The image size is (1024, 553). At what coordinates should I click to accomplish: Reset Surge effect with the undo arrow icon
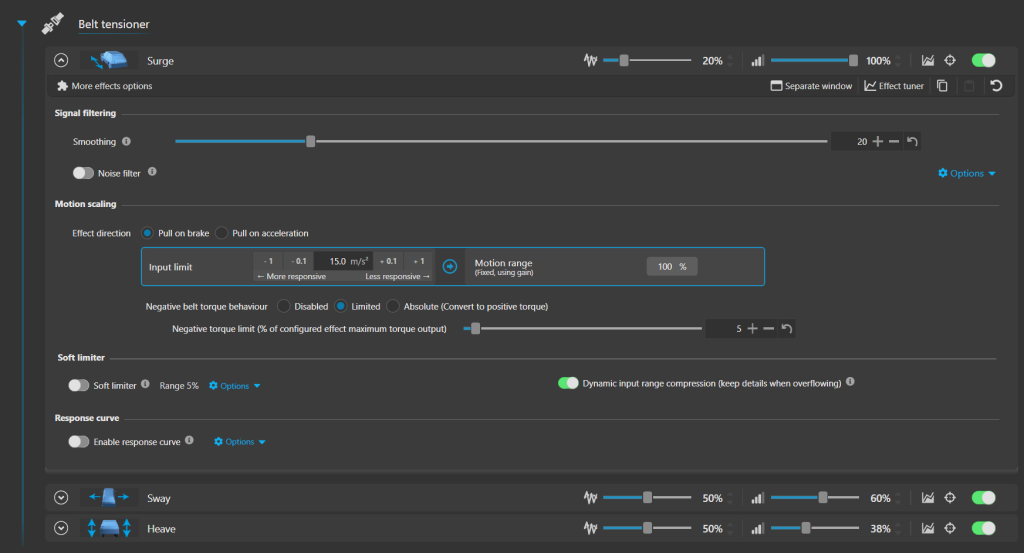tap(996, 86)
